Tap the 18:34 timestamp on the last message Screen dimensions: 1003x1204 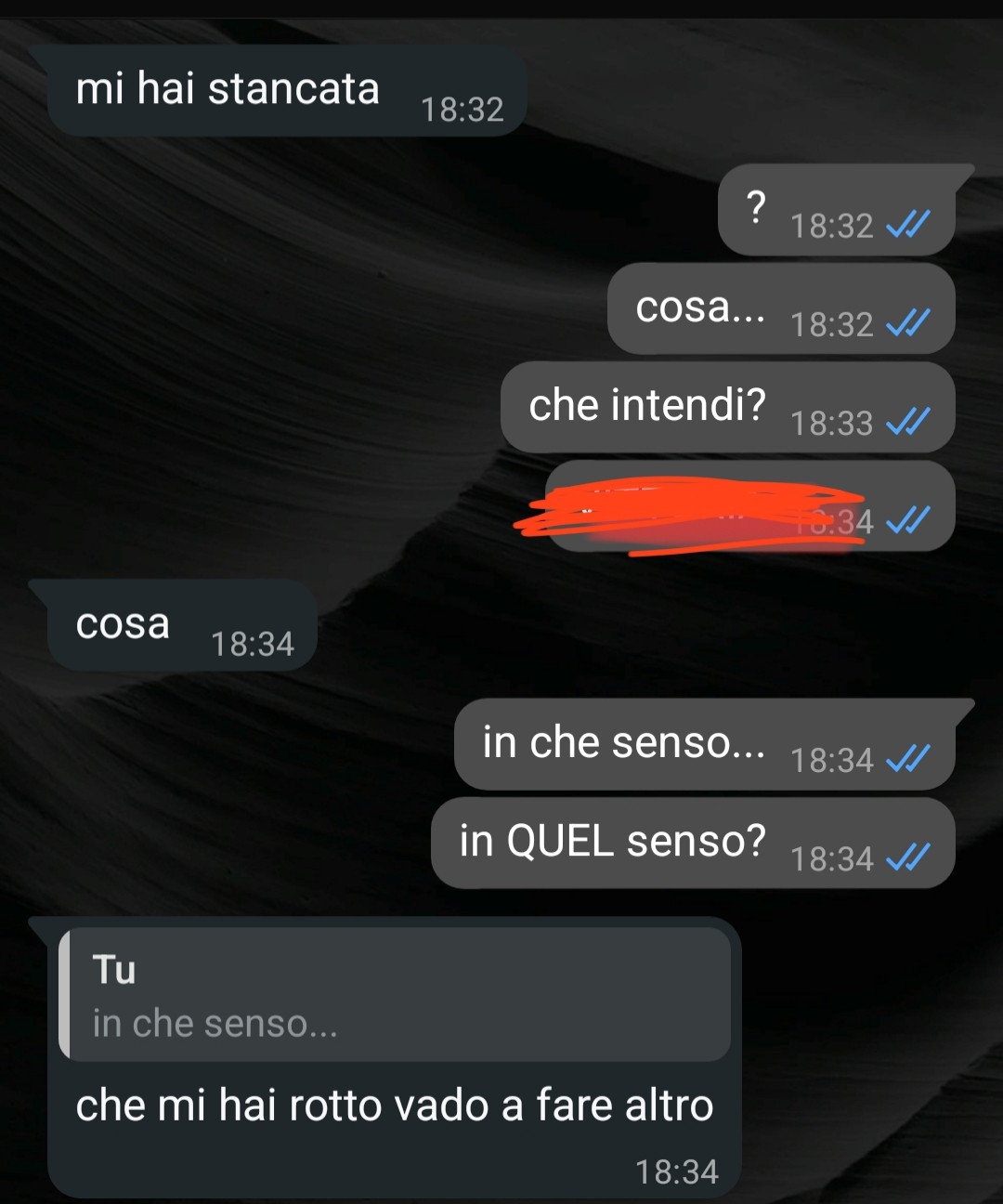[x=677, y=1172]
